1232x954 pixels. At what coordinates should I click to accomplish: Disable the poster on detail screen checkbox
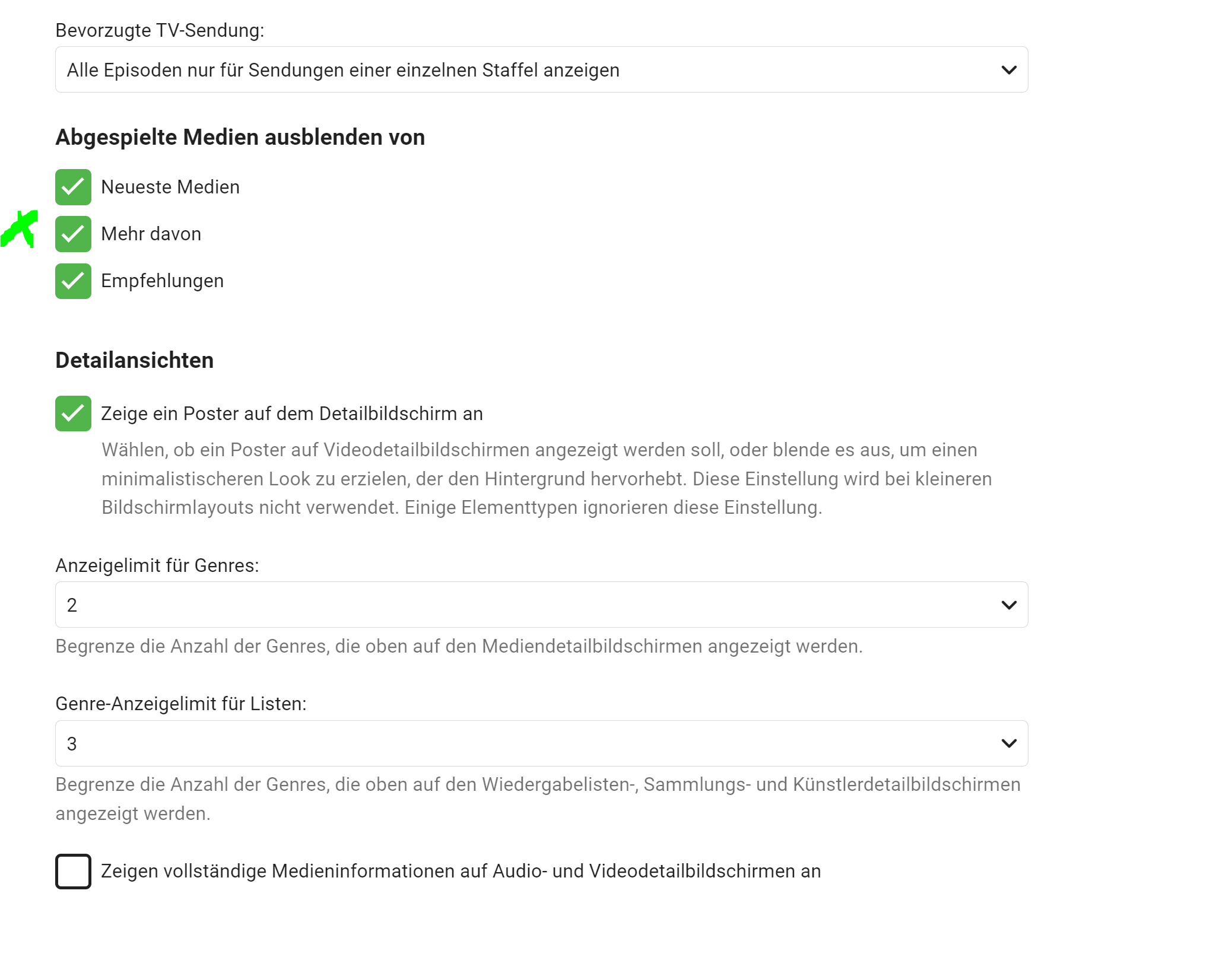[x=73, y=414]
